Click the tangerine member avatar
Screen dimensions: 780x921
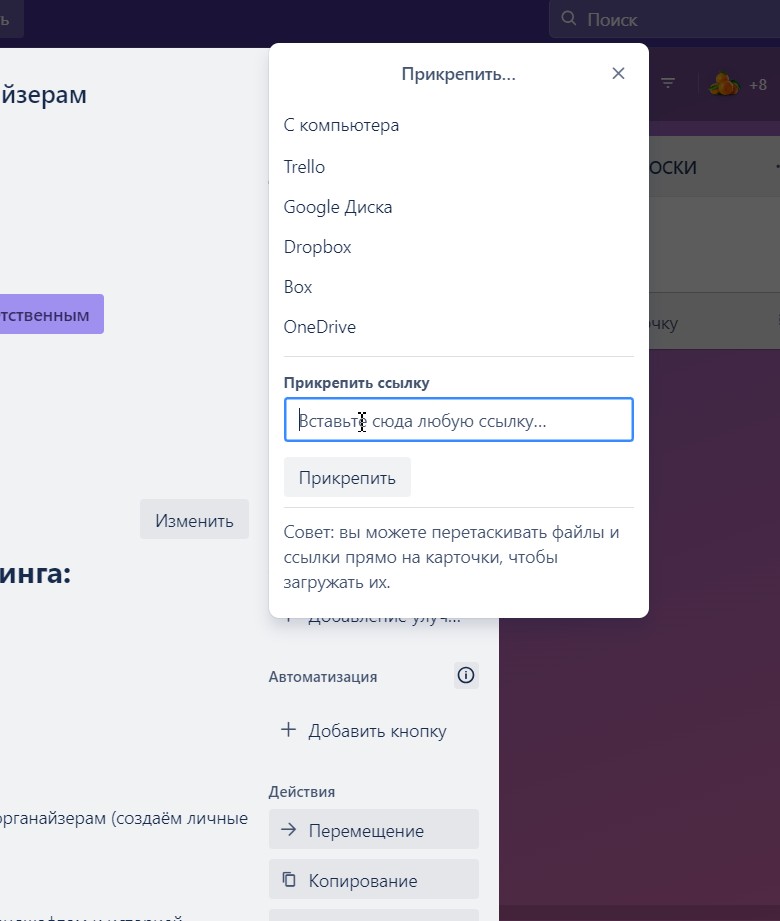click(722, 84)
